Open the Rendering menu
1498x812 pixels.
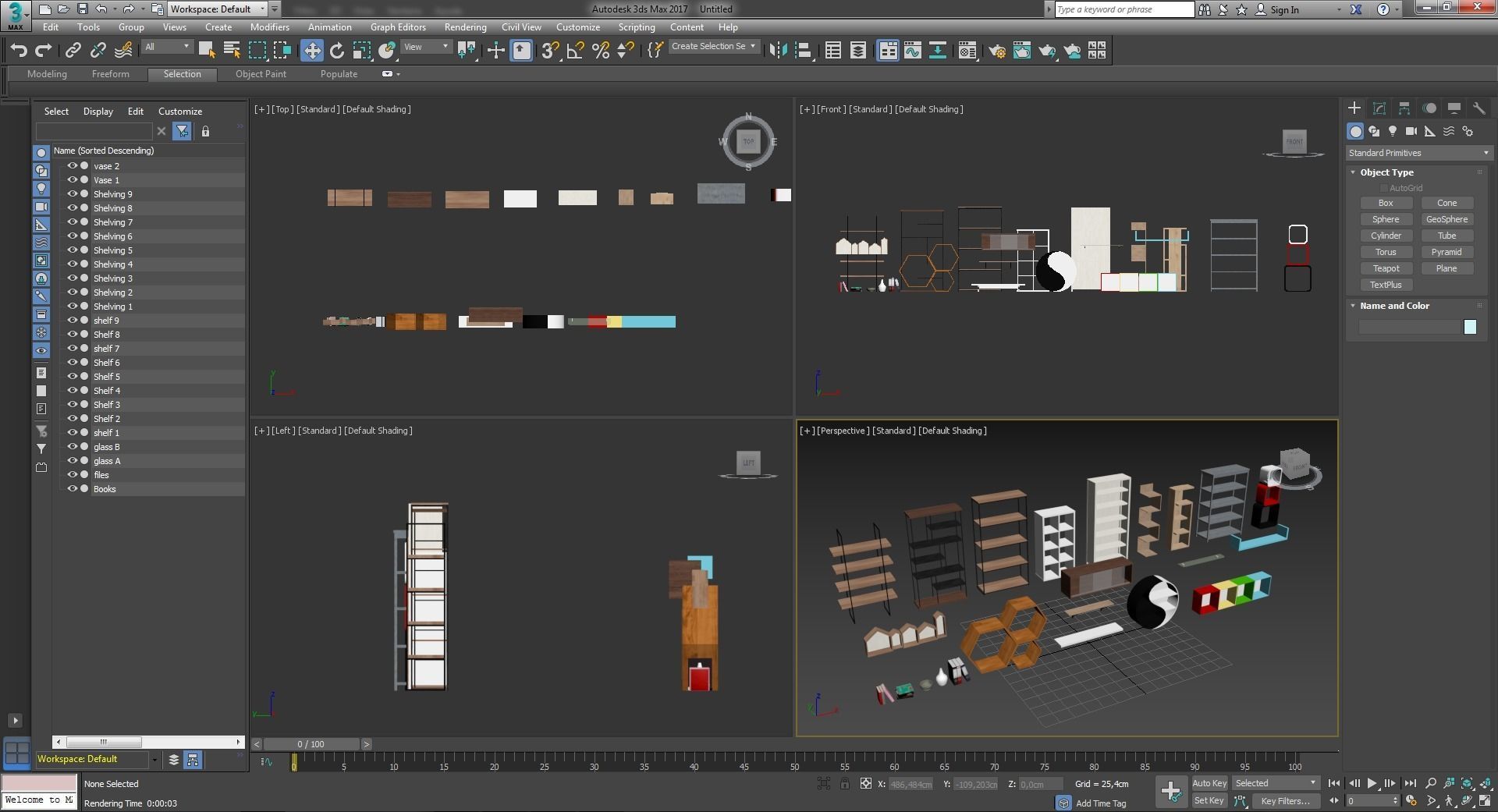coord(465,27)
